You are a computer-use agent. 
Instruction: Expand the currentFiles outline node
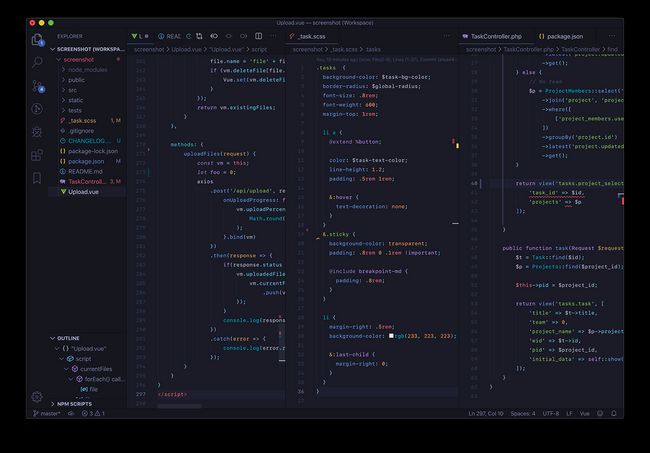pos(96,369)
